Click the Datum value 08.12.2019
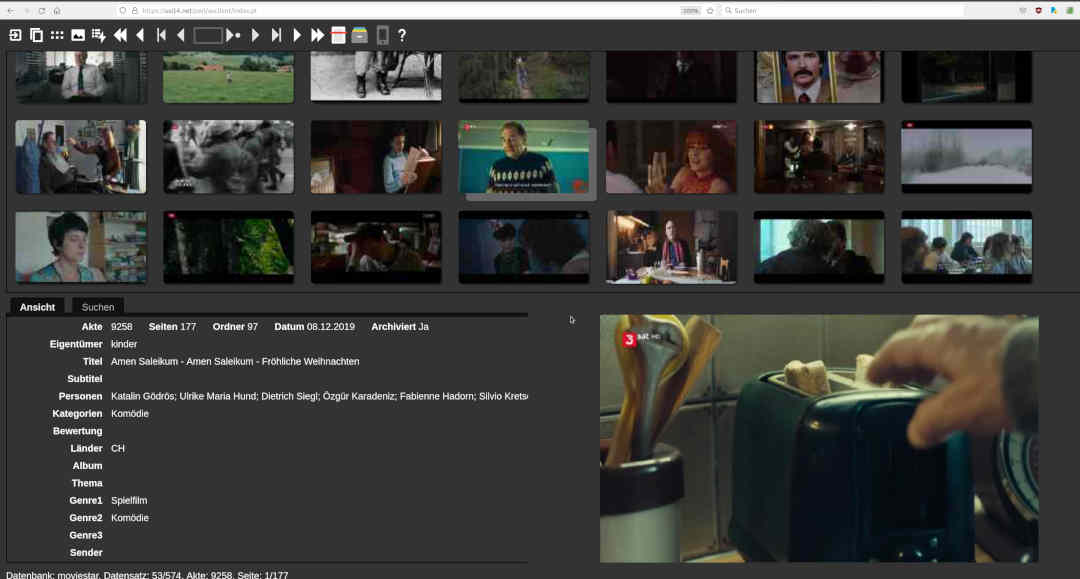The image size is (1080, 579). [331, 327]
